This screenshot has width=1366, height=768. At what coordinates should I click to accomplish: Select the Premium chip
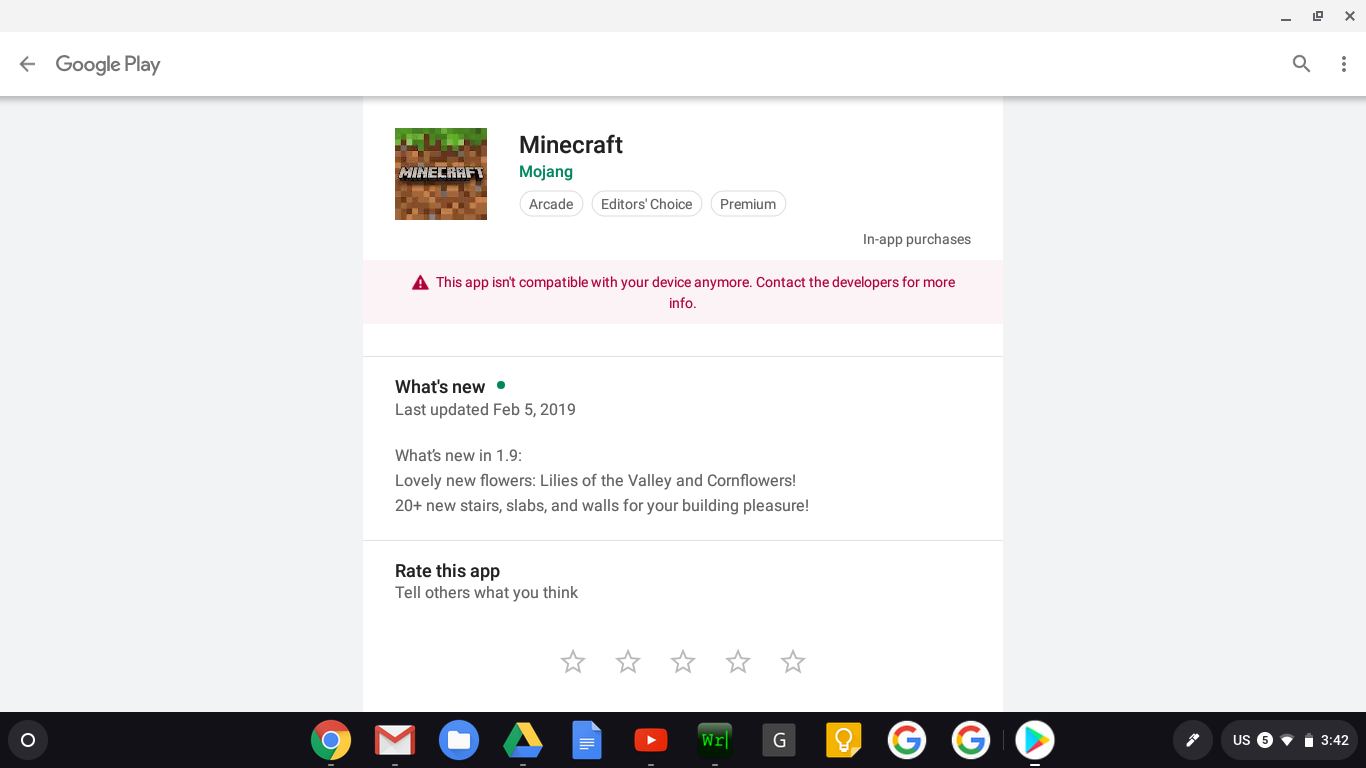[x=748, y=204]
